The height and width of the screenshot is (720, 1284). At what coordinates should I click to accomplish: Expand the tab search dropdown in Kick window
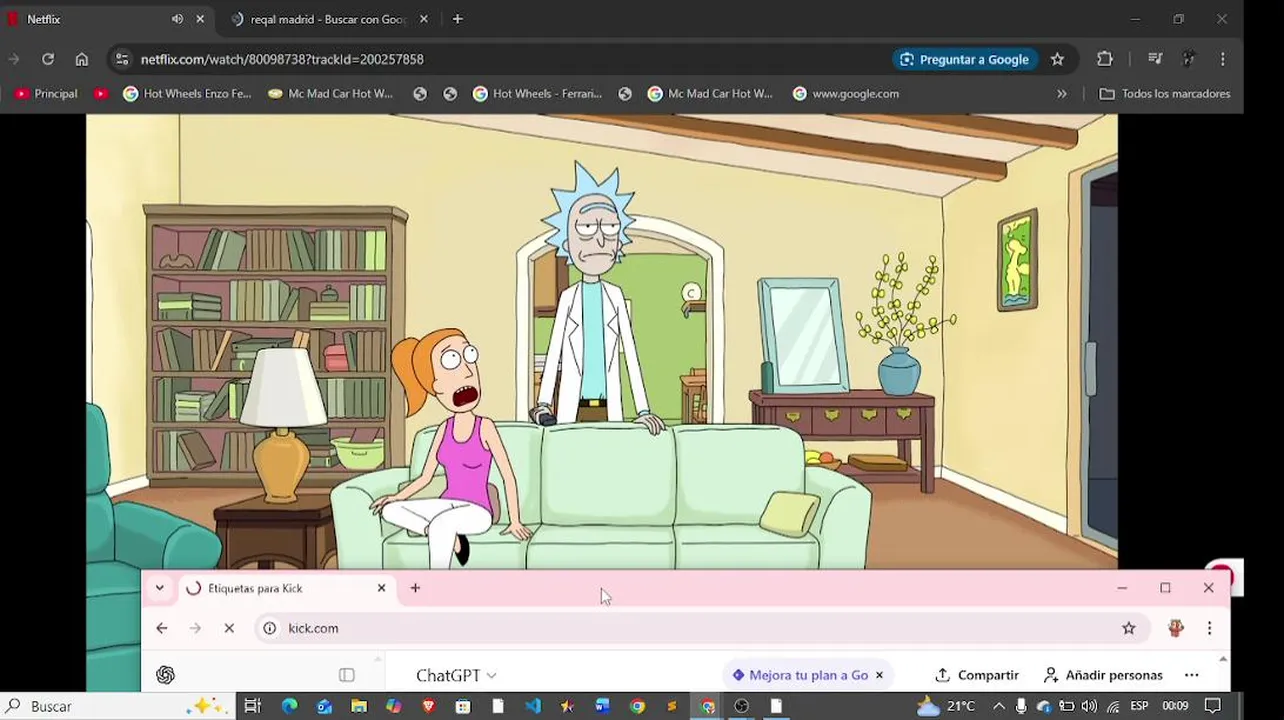pyautogui.click(x=159, y=588)
